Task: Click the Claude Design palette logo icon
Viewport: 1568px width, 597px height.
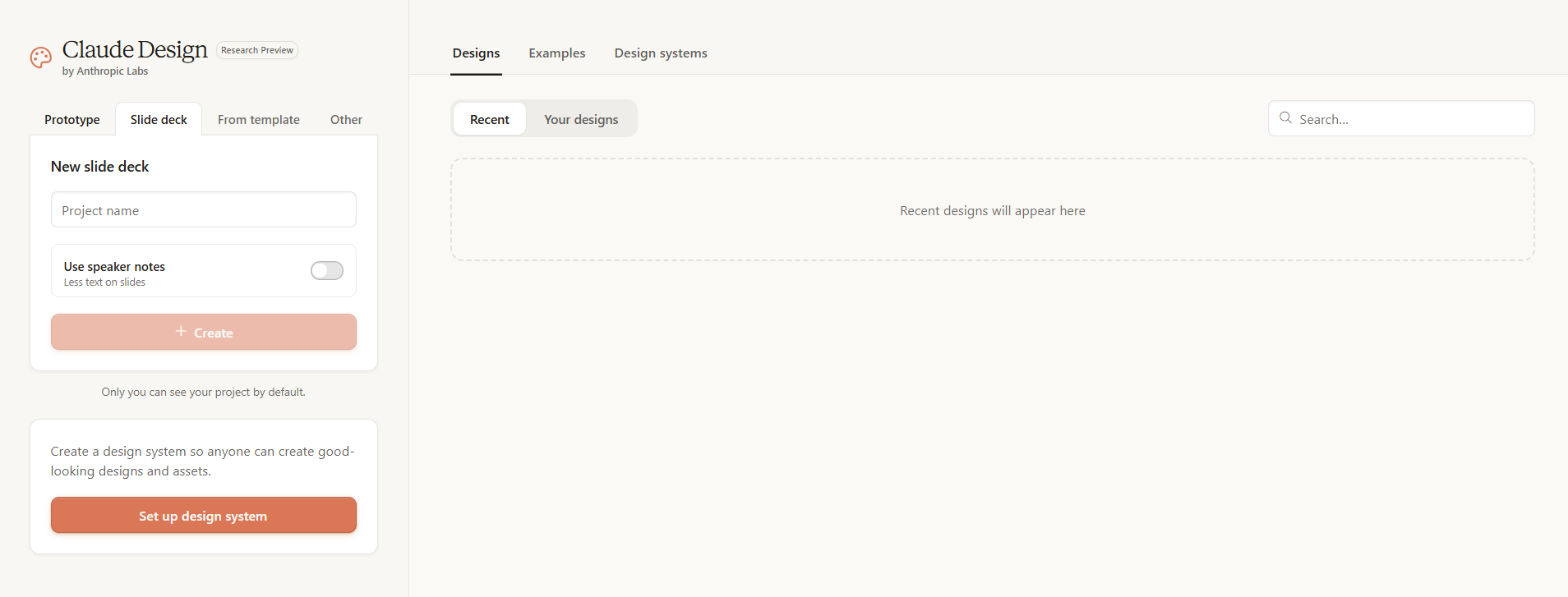Action: tap(41, 57)
